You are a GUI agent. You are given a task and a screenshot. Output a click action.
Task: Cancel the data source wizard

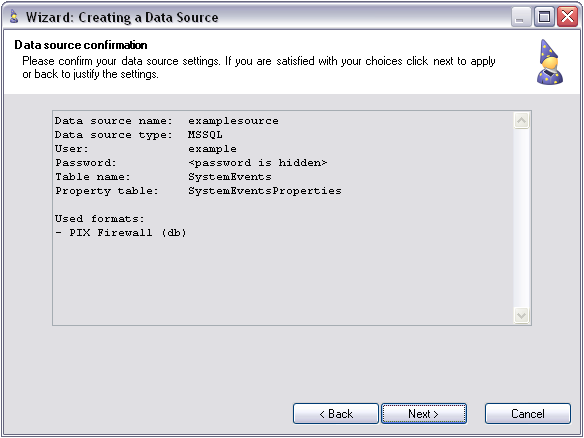(528, 414)
